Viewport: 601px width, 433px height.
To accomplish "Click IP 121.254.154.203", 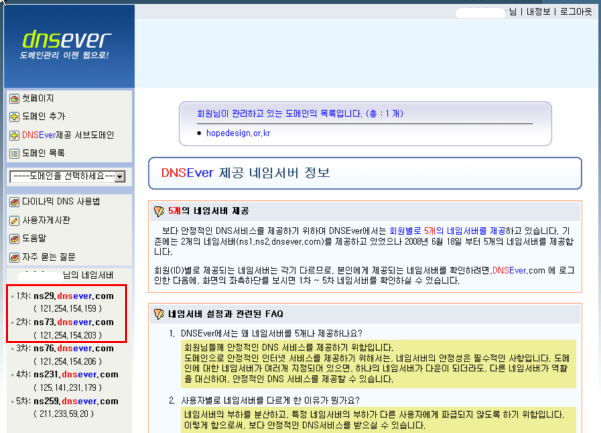I will (x=68, y=335).
